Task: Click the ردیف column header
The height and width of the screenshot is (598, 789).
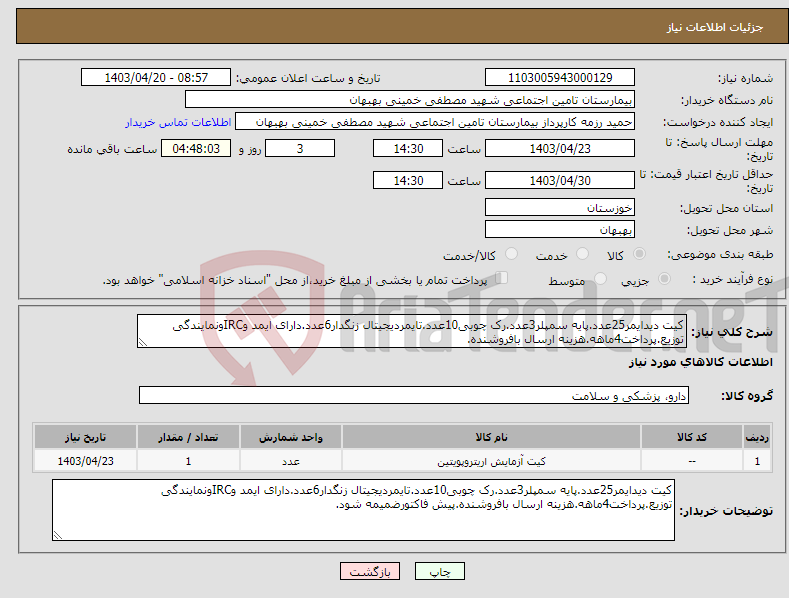Action: (757, 437)
